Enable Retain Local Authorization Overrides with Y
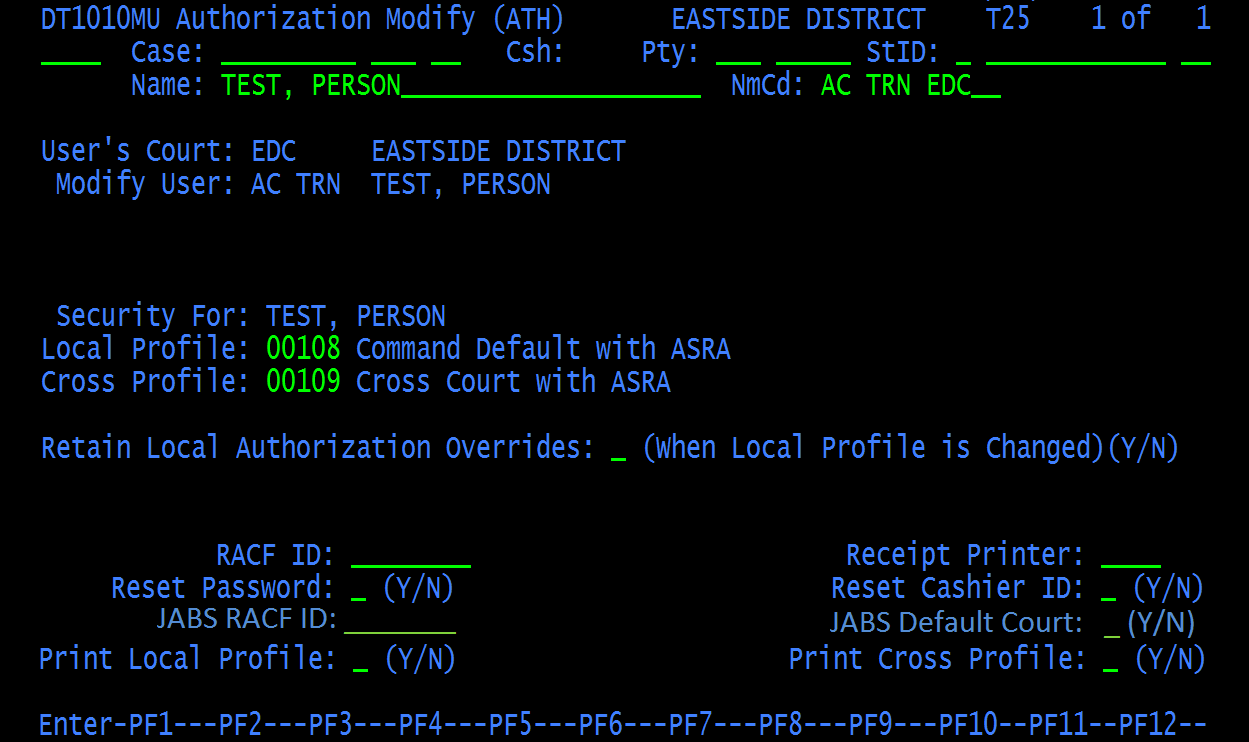 coord(617,449)
